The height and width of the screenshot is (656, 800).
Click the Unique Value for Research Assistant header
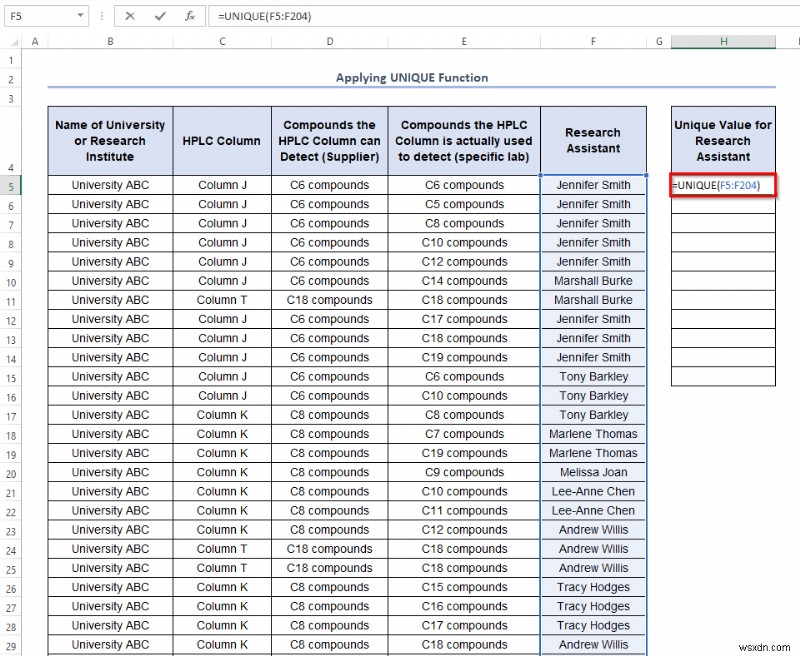click(x=722, y=140)
